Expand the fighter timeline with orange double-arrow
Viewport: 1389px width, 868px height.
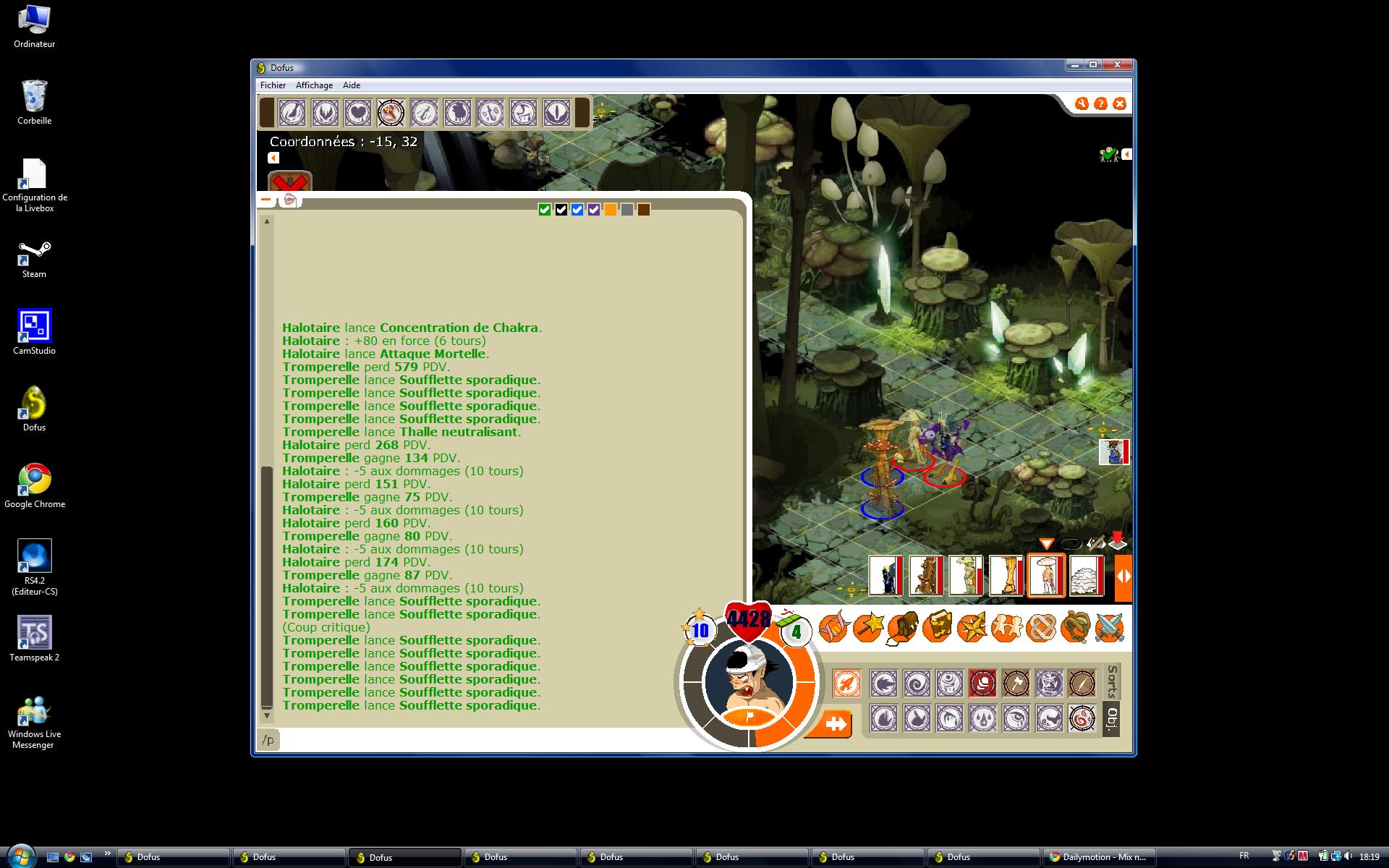click(x=1123, y=576)
